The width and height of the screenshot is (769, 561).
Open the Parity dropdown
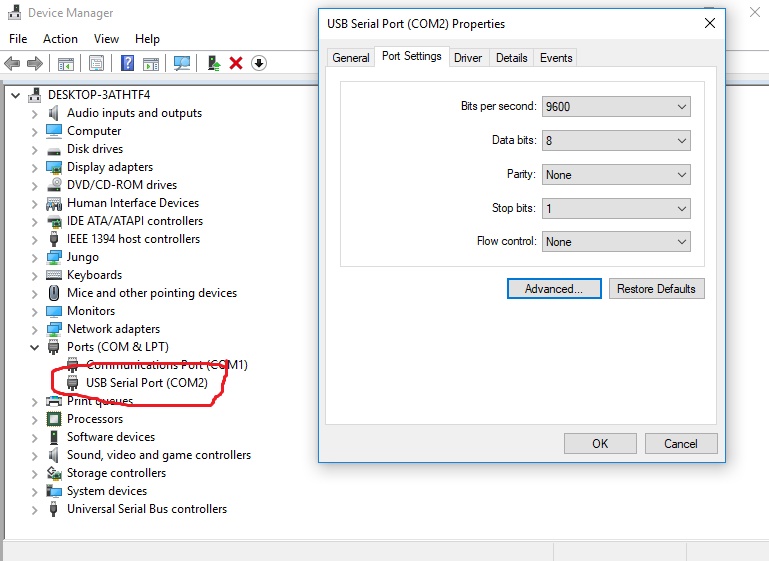tap(616, 175)
